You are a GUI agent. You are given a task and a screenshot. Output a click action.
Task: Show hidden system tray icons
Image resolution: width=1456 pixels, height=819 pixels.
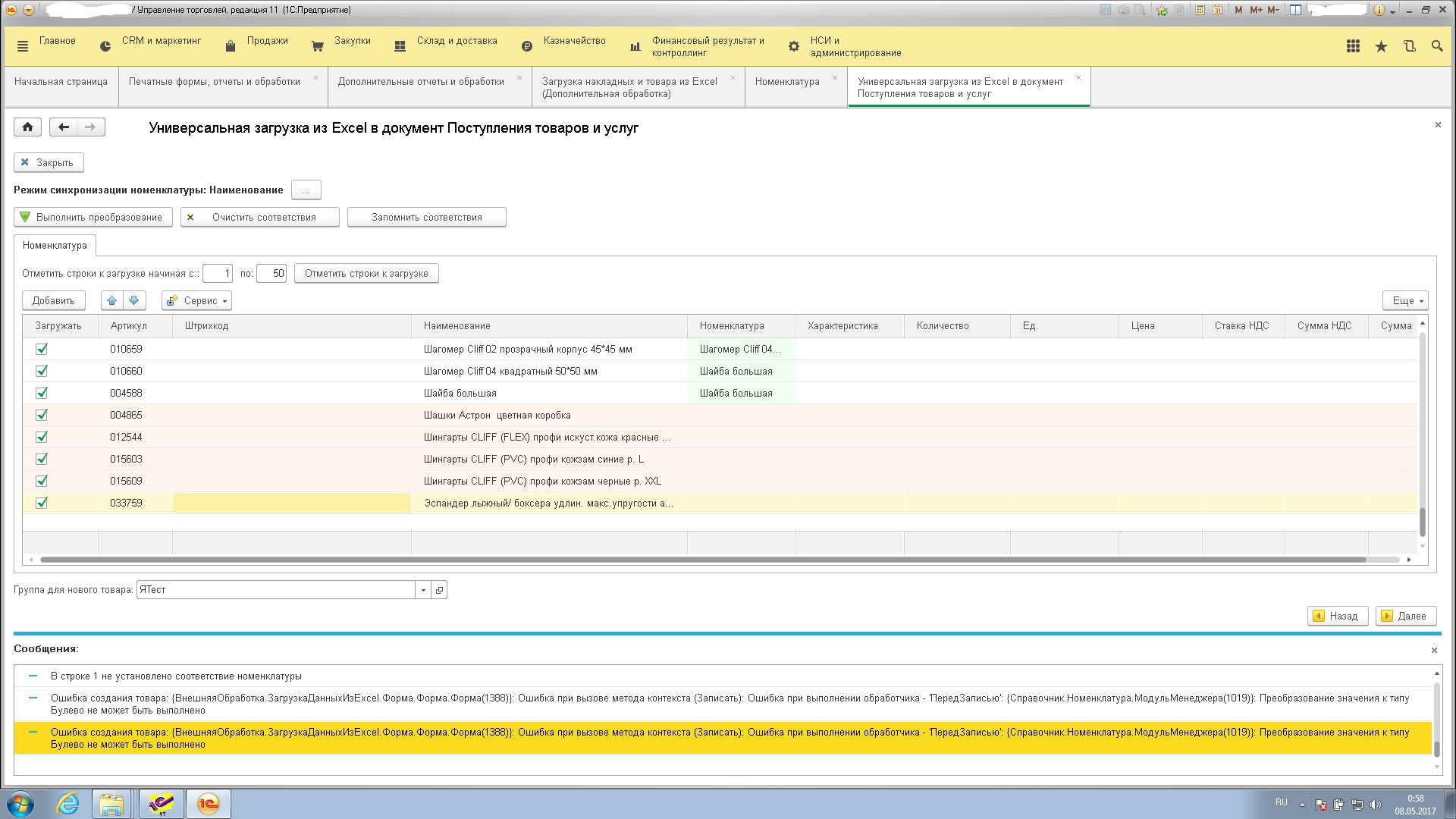click(1302, 805)
